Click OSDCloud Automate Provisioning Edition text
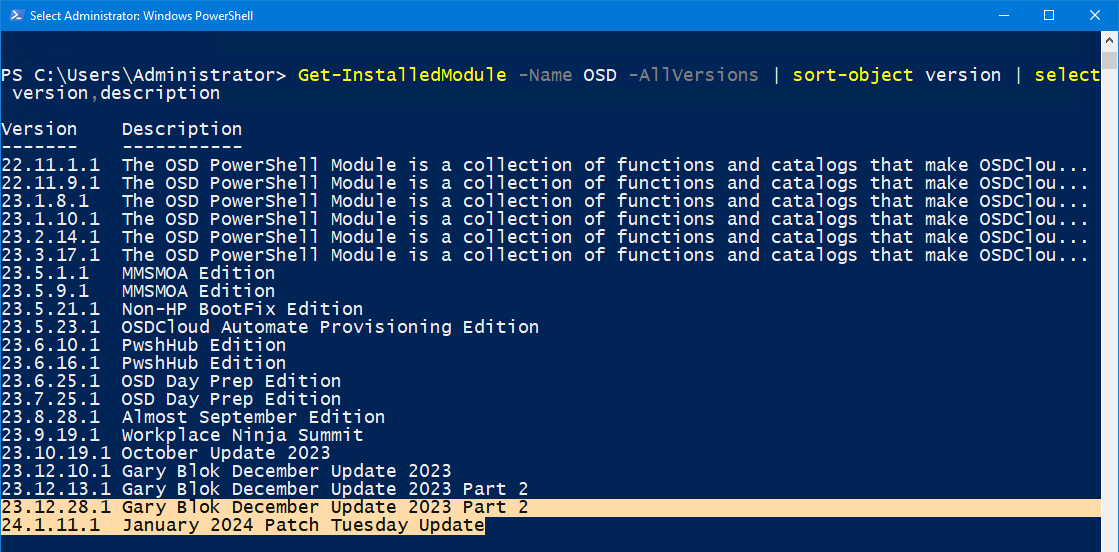1119x552 pixels. [330, 327]
